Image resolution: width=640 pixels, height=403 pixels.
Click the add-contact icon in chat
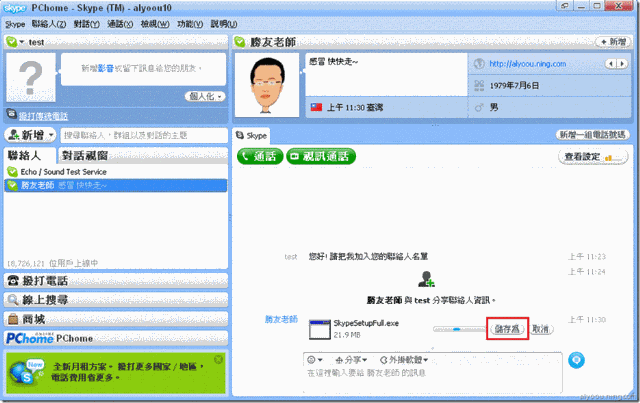(x=426, y=279)
